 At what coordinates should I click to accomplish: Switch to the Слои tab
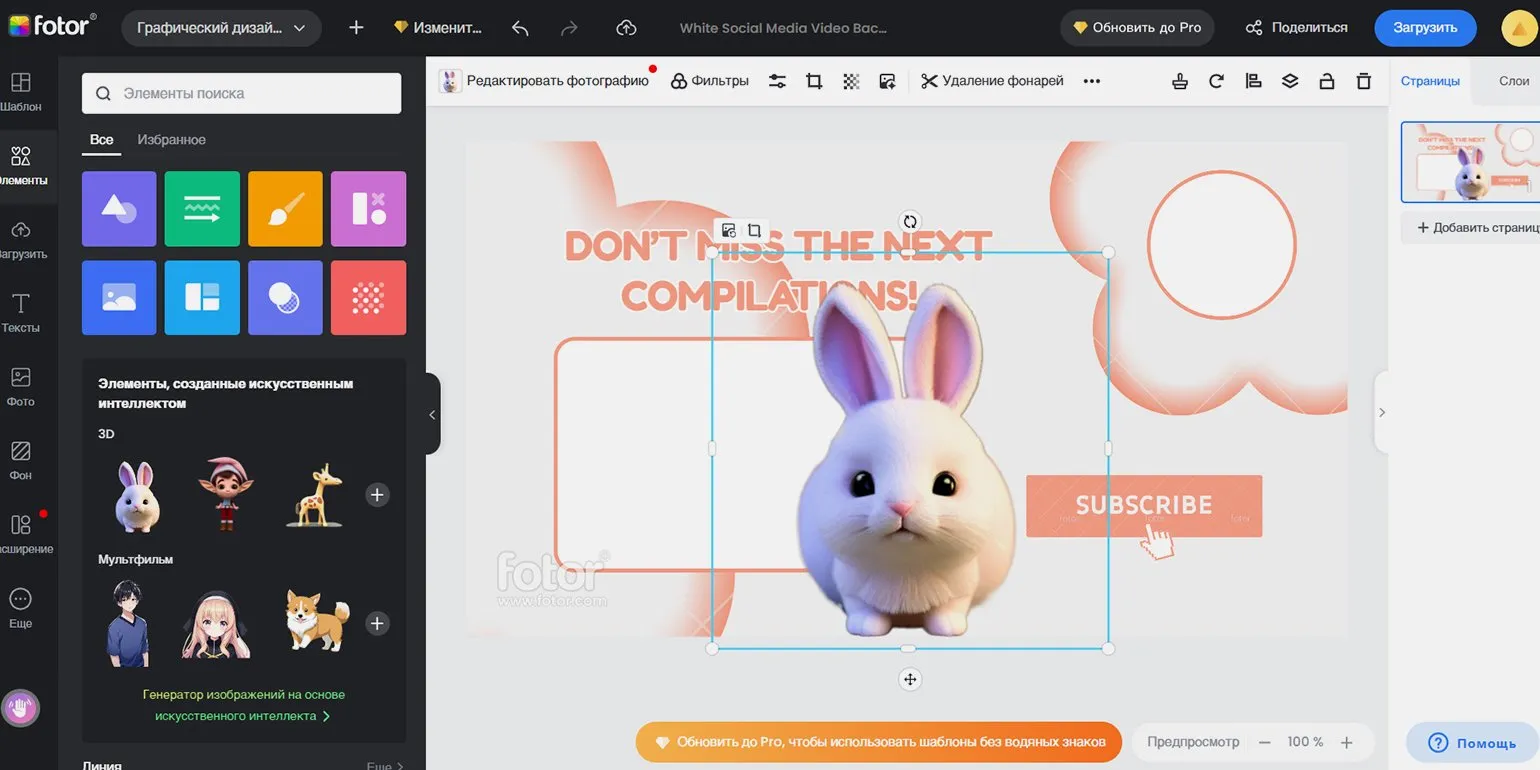[1513, 81]
